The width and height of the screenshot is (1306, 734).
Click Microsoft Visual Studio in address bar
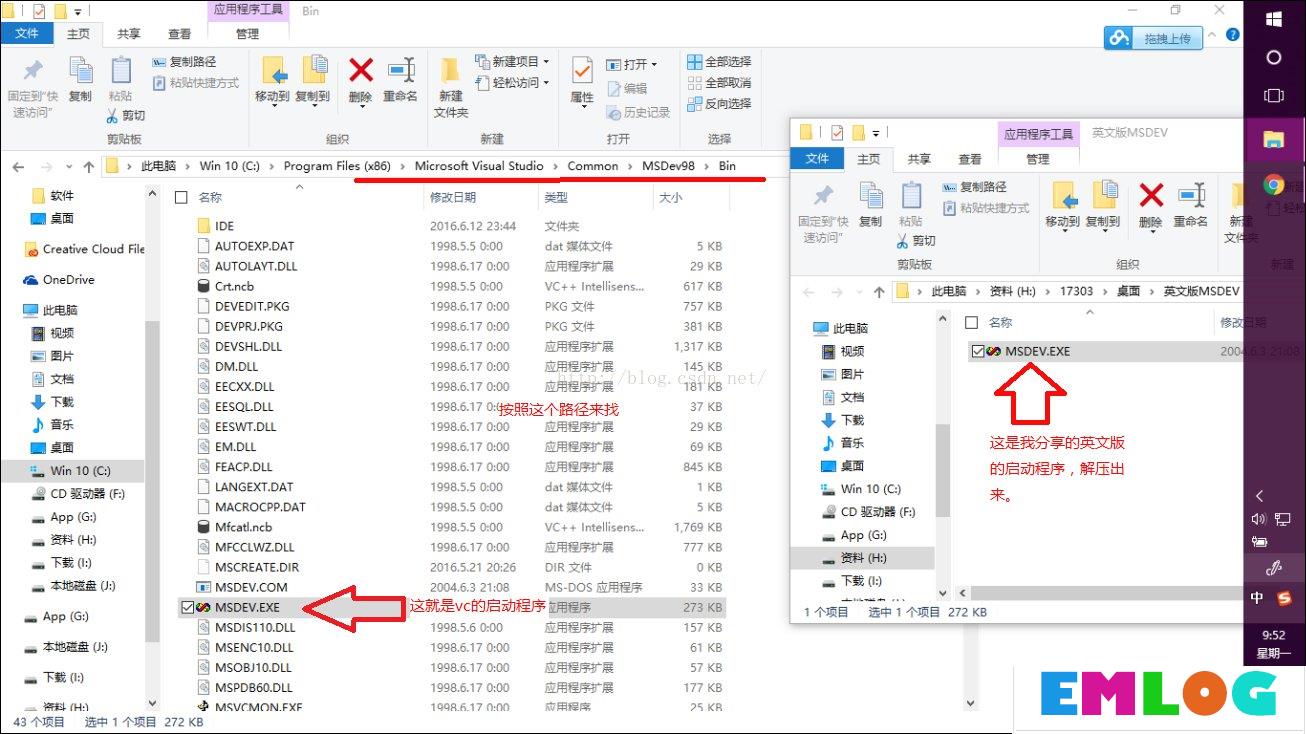479,166
